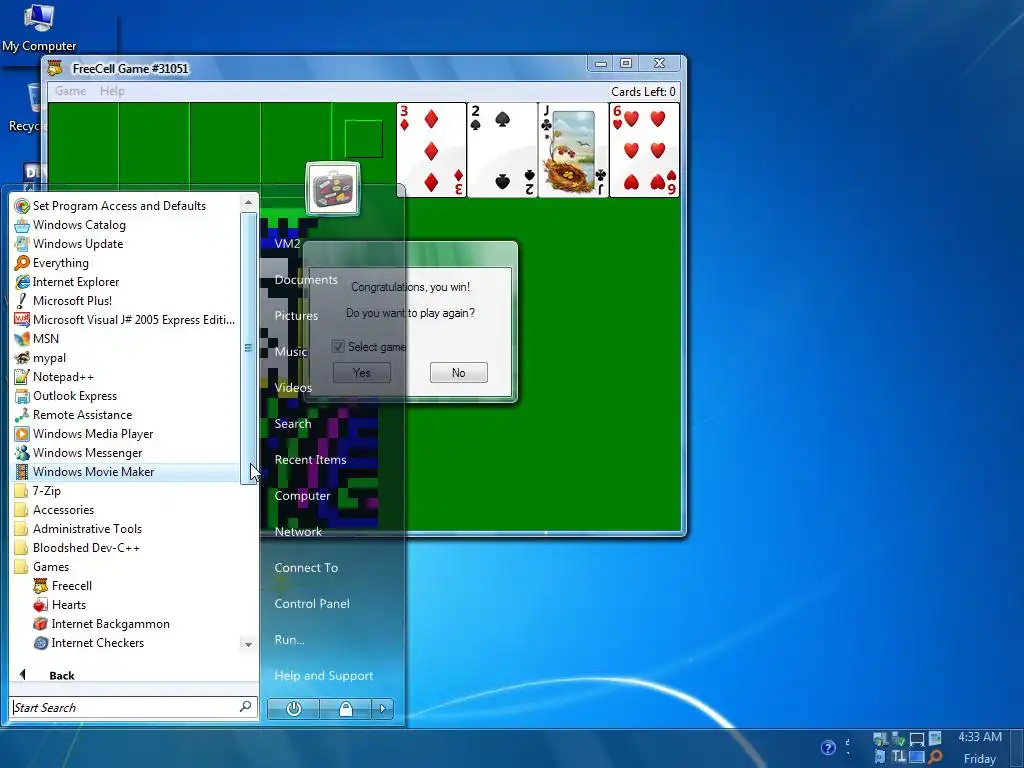Screen dimensions: 1024x768
Task: Click No in the win dialog
Action: 458,373
